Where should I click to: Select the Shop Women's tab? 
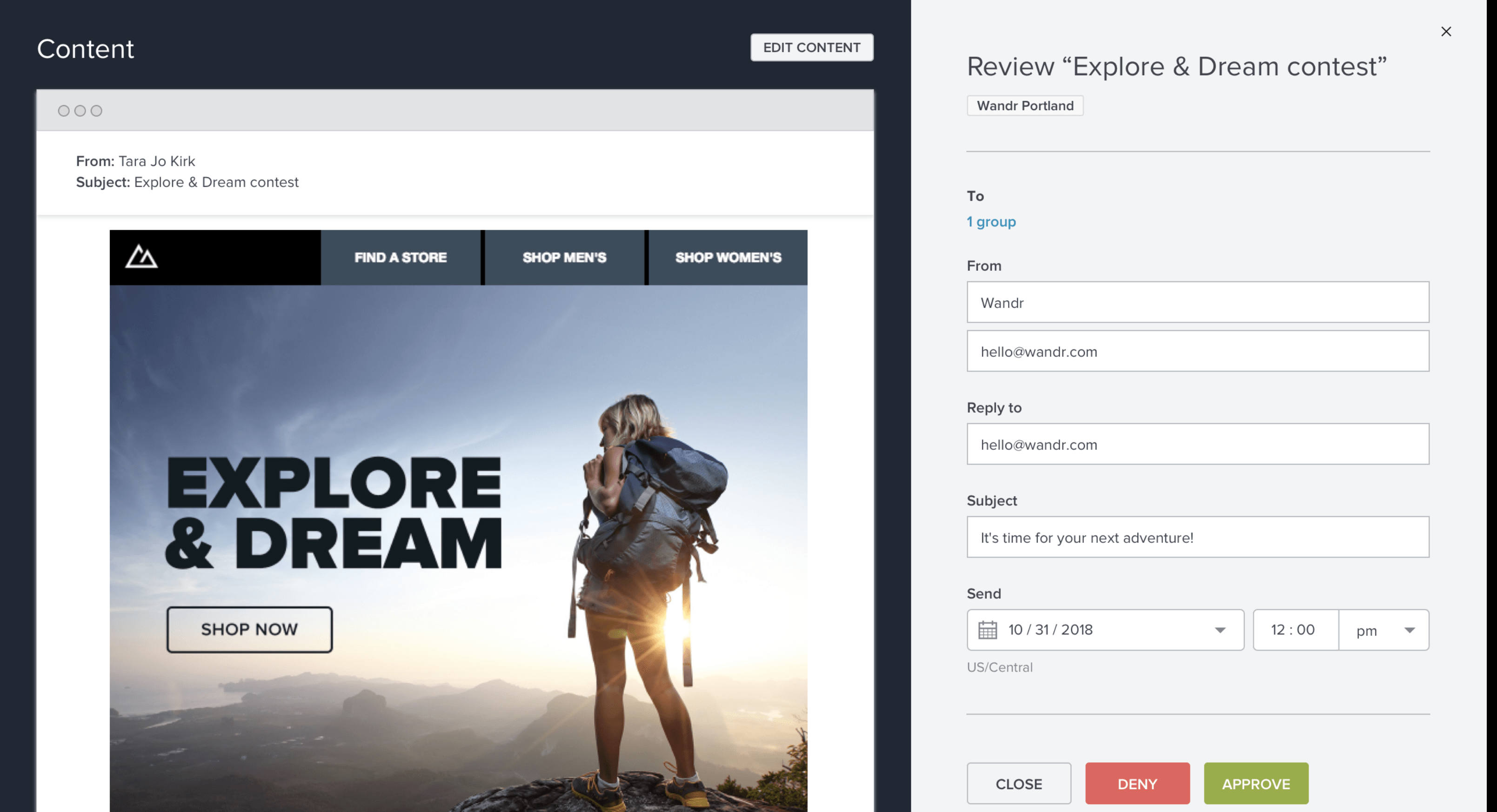(x=728, y=257)
